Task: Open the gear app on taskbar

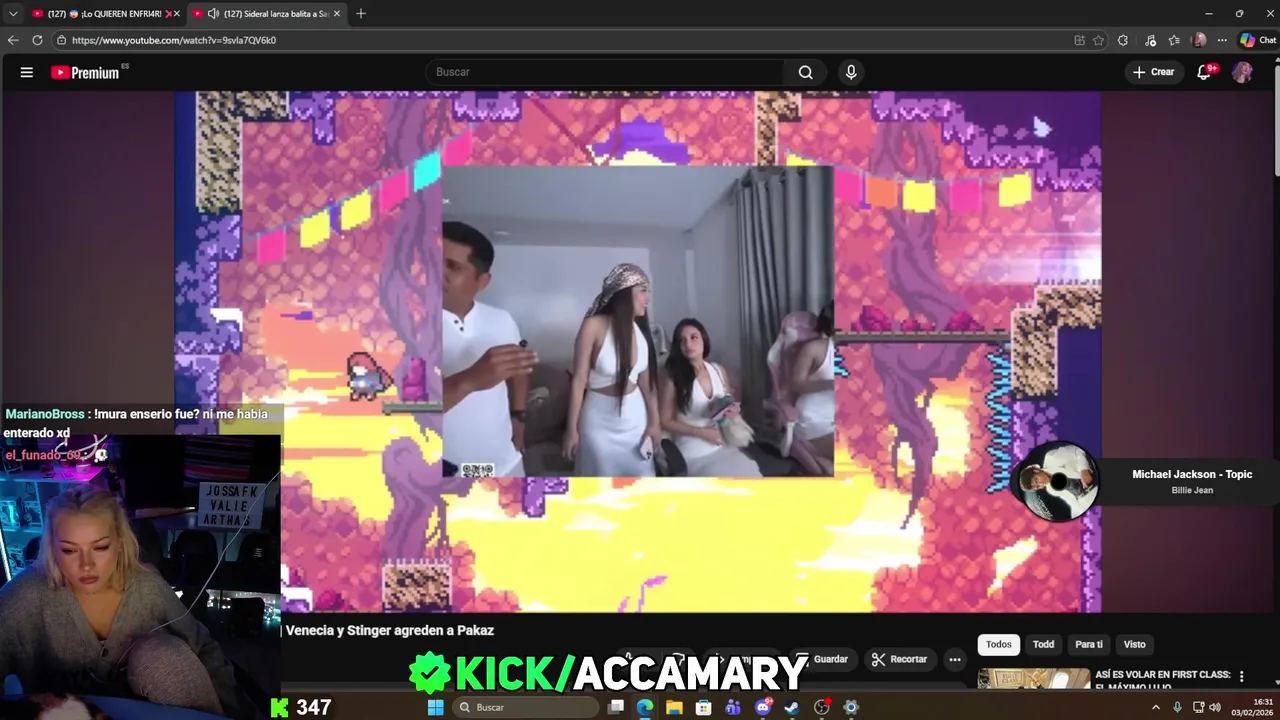Action: point(851,707)
